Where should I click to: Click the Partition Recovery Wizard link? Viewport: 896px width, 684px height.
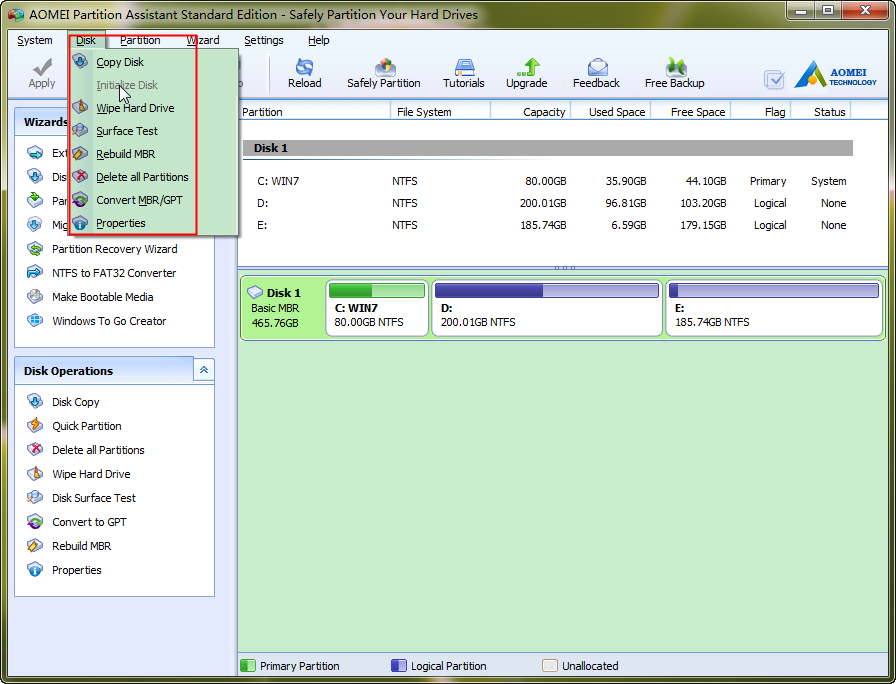point(114,249)
